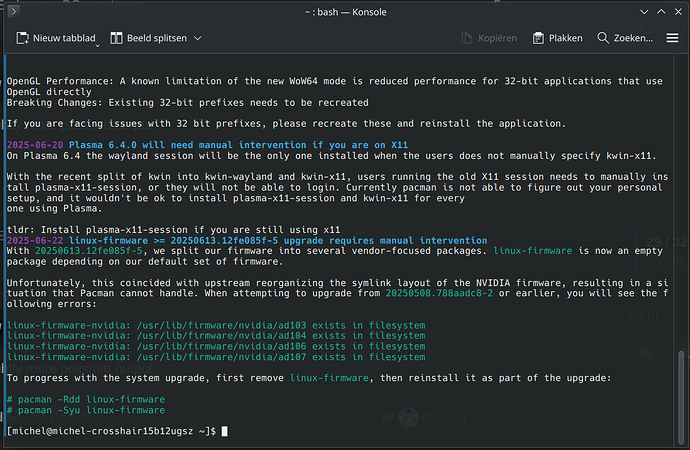Close the Konsole window
Image resolution: width=690 pixels, height=450 pixels.
click(x=679, y=12)
